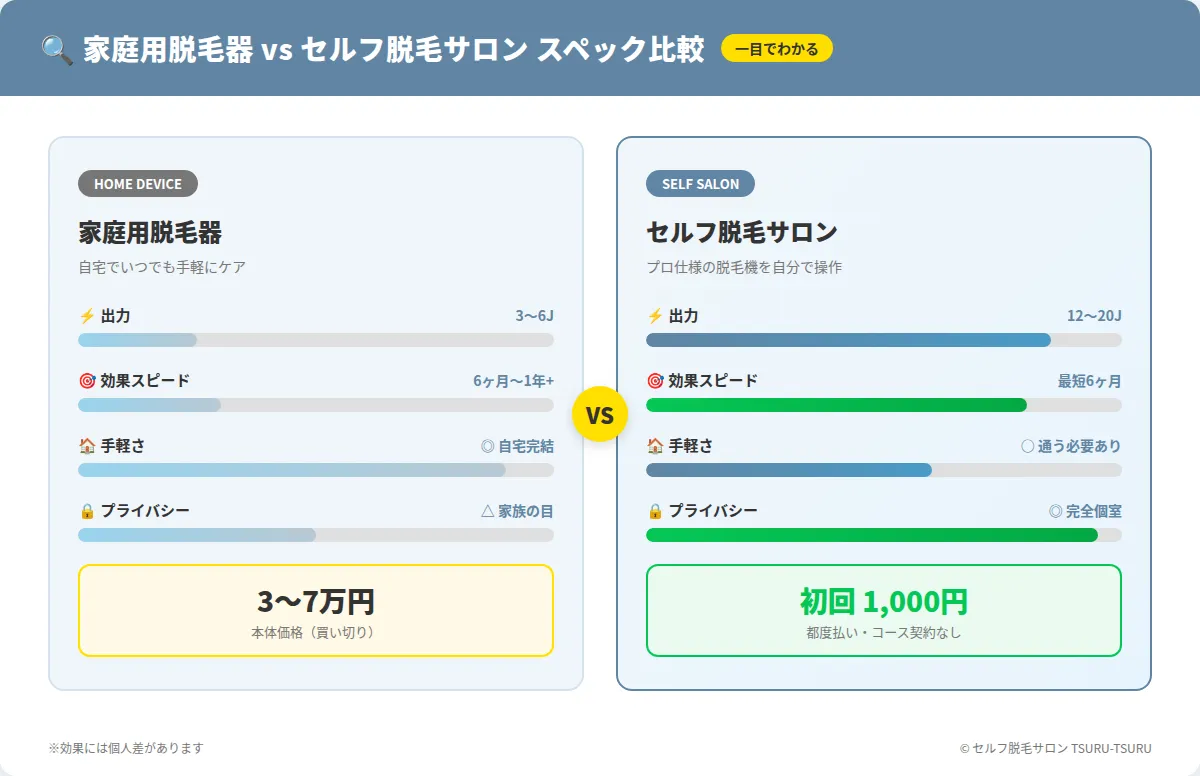Image resolution: width=1200 pixels, height=776 pixels.
Task: Click the 3〜7万円 price box
Action: pos(316,610)
